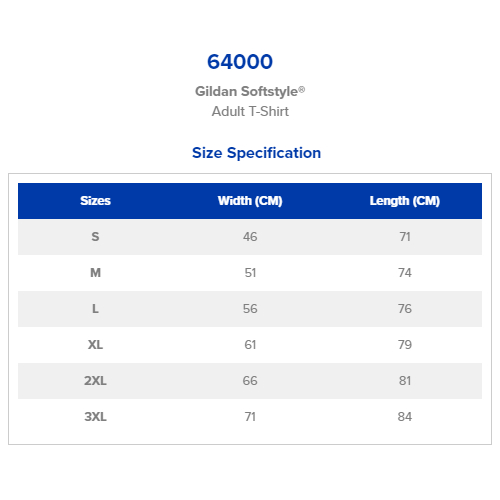Image resolution: width=500 pixels, height=500 pixels.
Task: Click width value 56 for size L
Action: pos(250,309)
